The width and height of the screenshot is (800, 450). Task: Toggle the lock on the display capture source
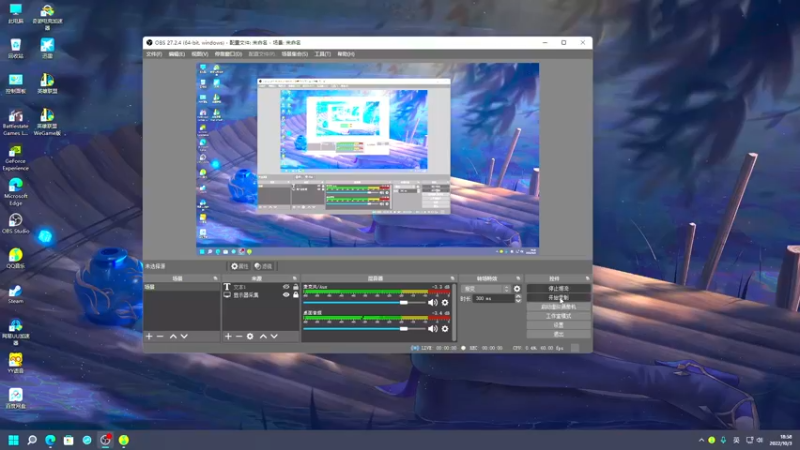(295, 295)
